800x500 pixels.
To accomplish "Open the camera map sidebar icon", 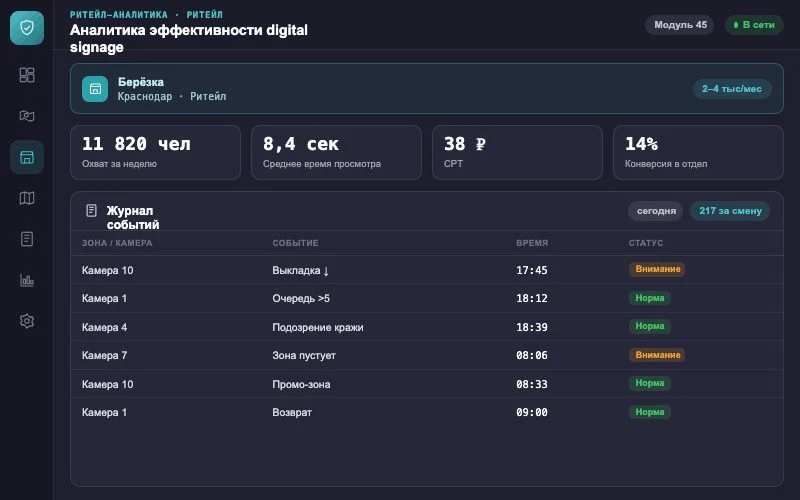I will pos(27,116).
